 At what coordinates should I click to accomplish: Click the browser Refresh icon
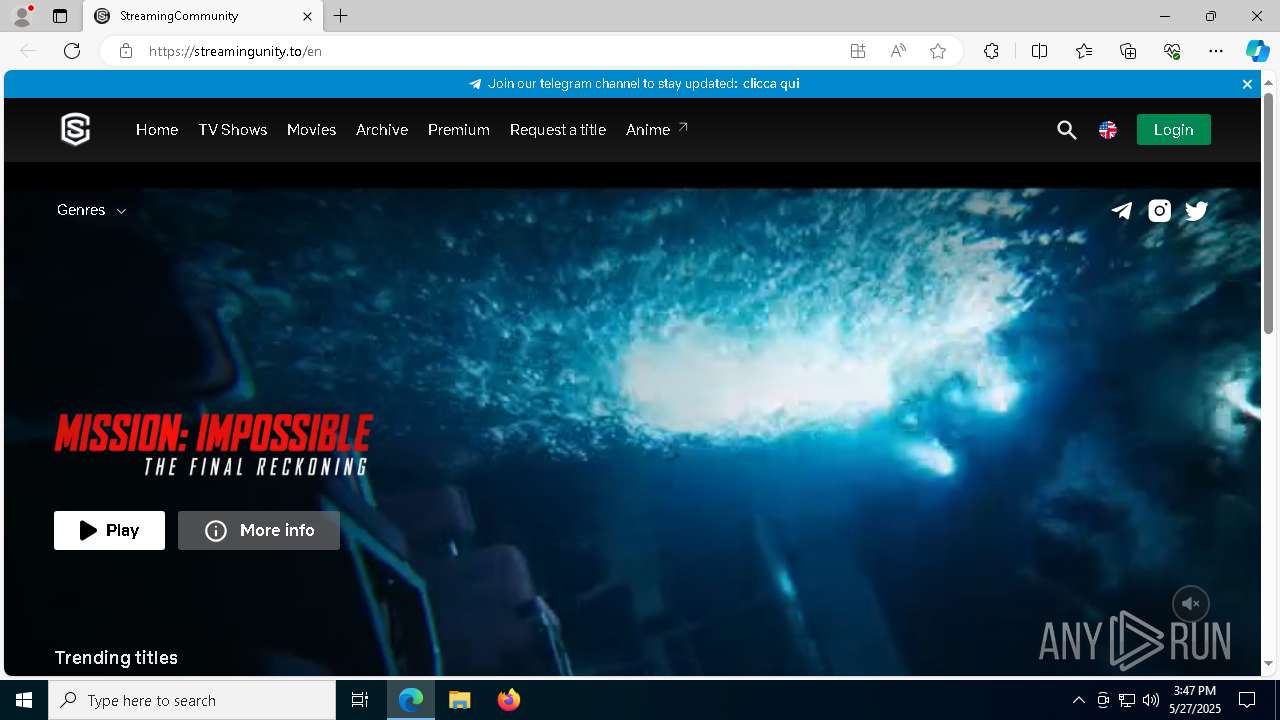72,51
